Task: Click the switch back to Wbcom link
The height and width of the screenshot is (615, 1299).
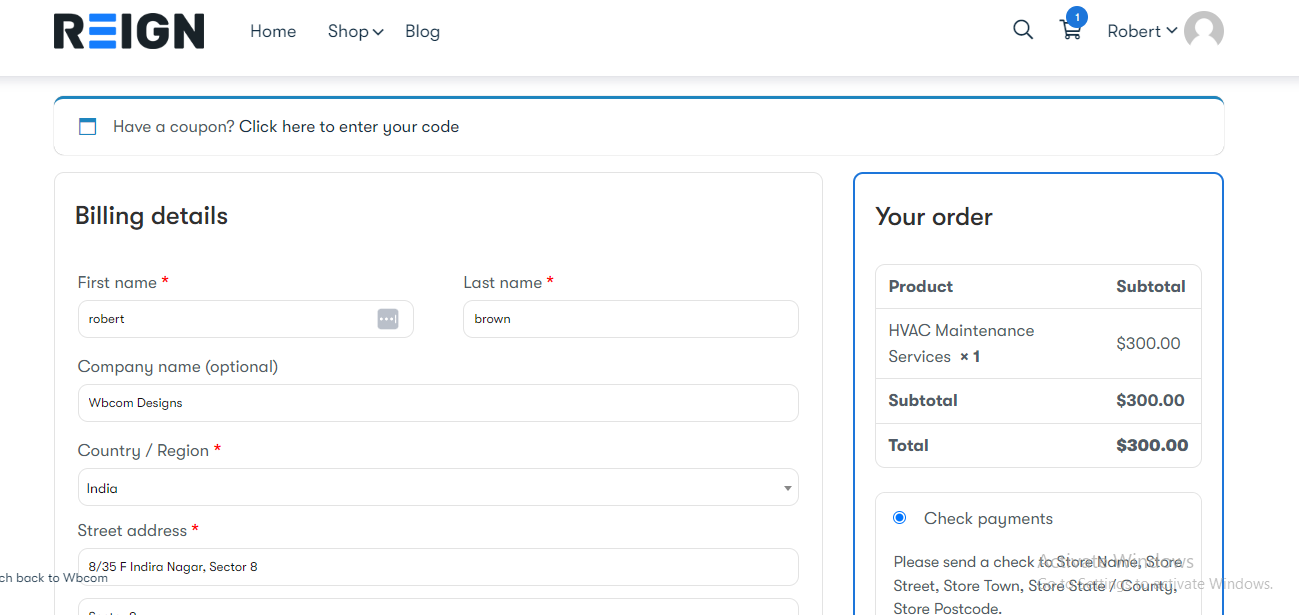Action: pos(54,578)
